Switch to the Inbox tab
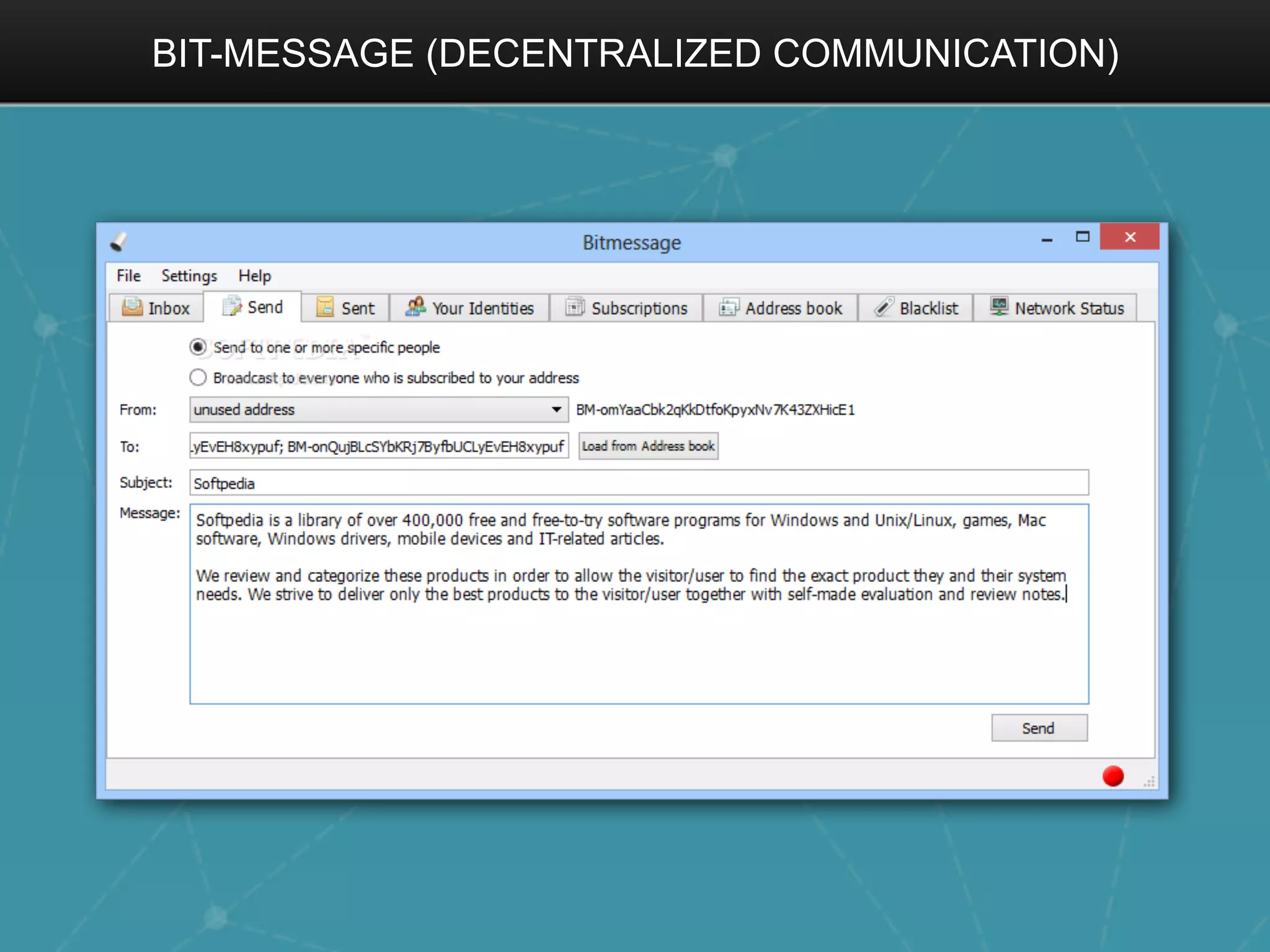The height and width of the screenshot is (952, 1270). [x=156, y=308]
